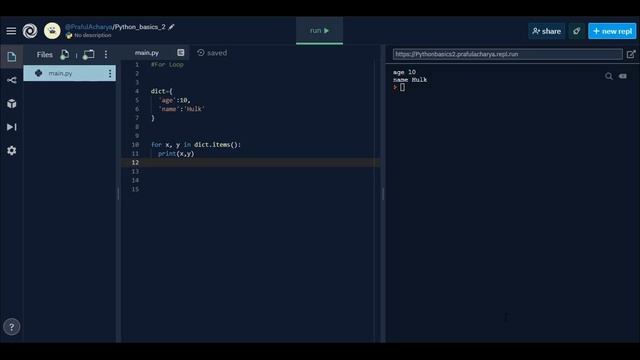The width and height of the screenshot is (640, 360).
Task: Add a new folder icon
Action: point(88,55)
